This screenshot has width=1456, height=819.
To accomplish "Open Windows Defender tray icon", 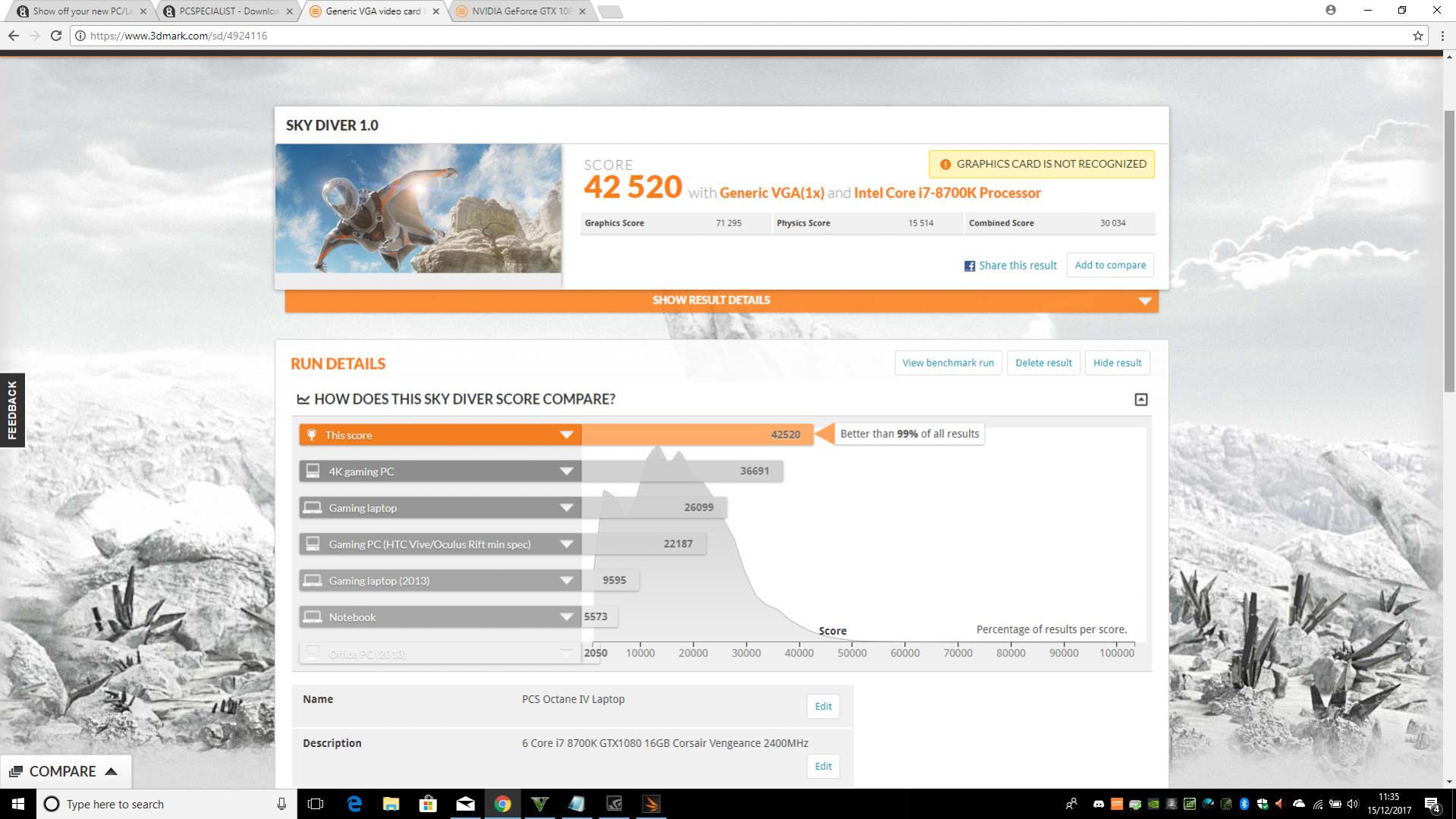I will [1263, 804].
